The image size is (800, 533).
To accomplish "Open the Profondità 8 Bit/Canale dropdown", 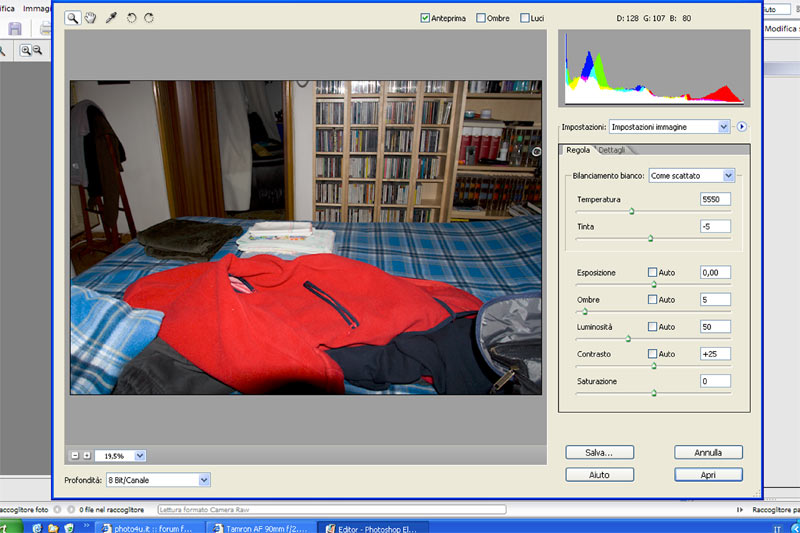I will coord(158,480).
